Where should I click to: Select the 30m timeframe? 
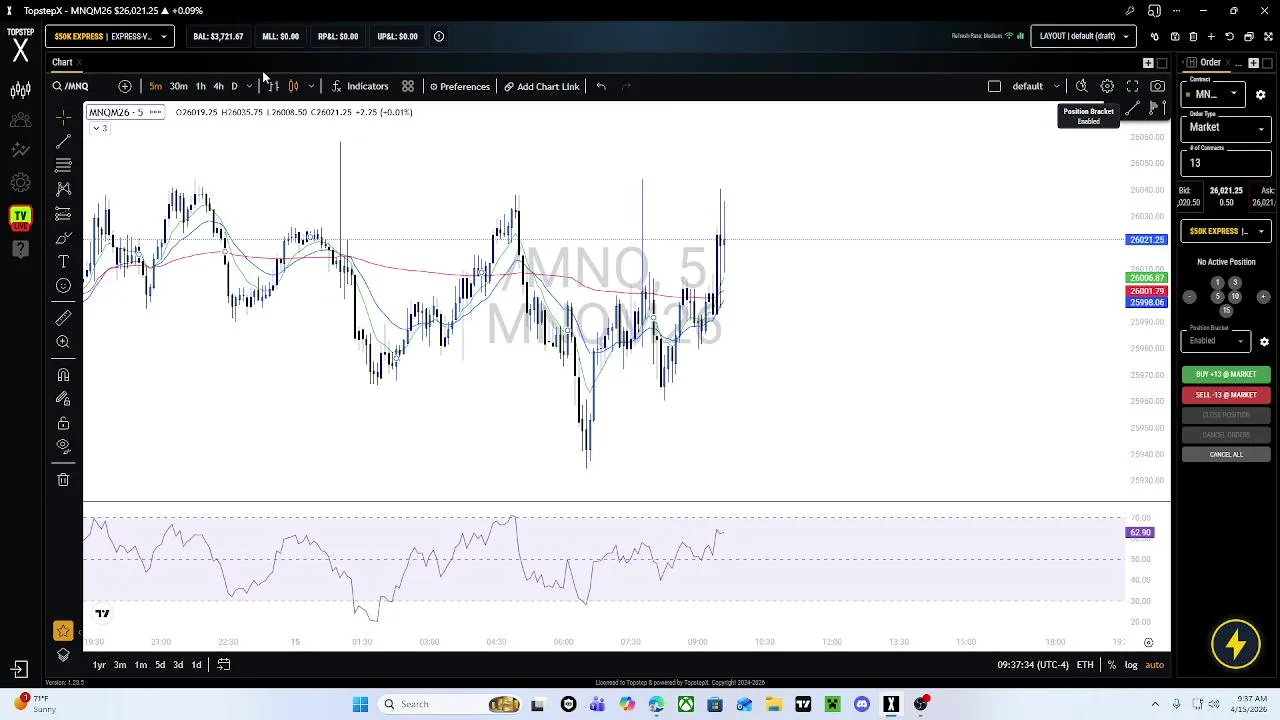pyautogui.click(x=178, y=86)
